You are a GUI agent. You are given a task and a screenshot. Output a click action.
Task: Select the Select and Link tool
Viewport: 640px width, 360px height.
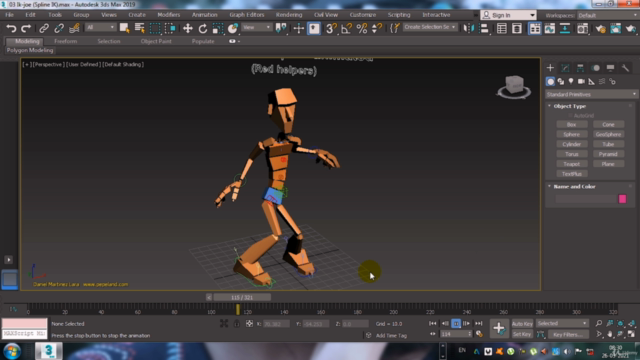(x=44, y=28)
